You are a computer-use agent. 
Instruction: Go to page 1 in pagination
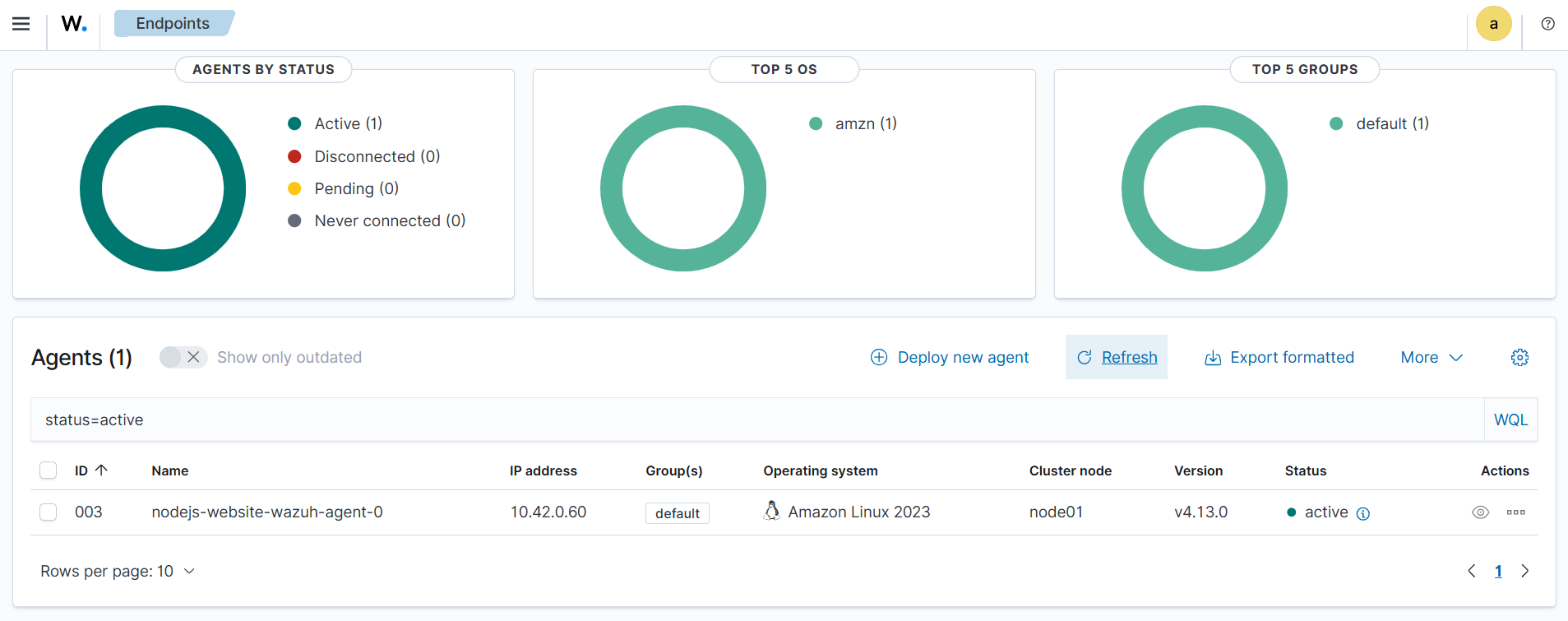(x=1497, y=572)
